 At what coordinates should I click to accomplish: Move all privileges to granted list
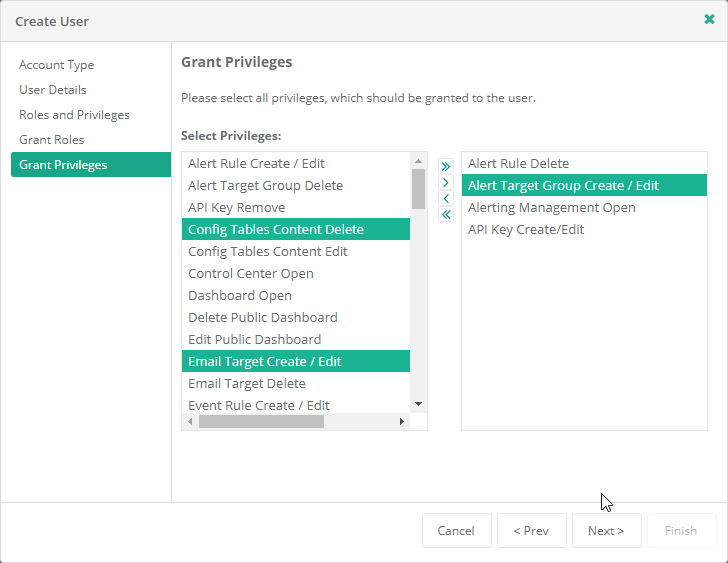pos(446,166)
